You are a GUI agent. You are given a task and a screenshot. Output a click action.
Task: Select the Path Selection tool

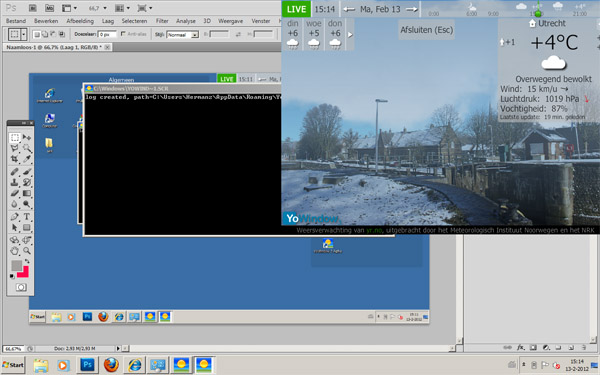[15, 228]
